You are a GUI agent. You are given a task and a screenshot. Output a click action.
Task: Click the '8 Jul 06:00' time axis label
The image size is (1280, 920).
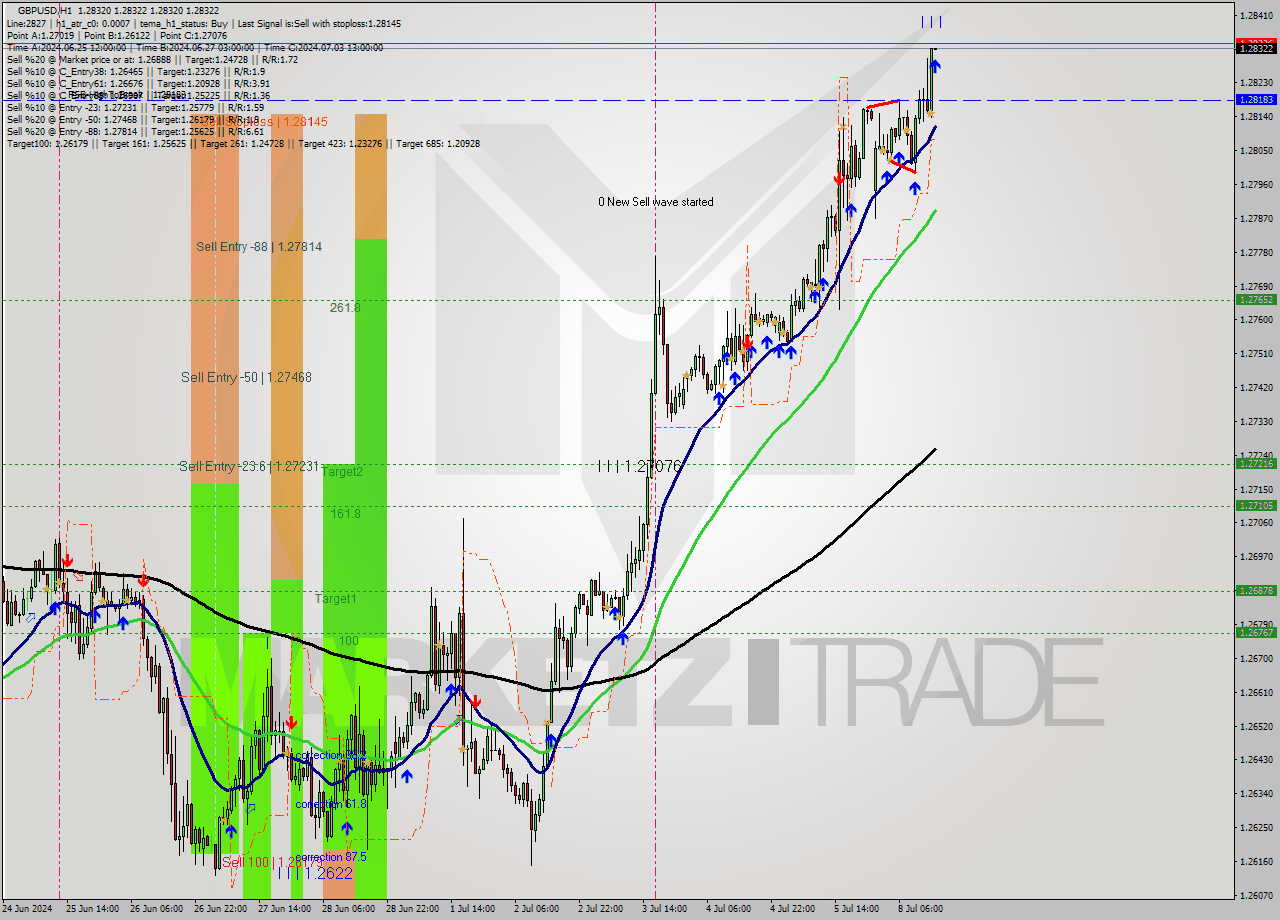920,909
